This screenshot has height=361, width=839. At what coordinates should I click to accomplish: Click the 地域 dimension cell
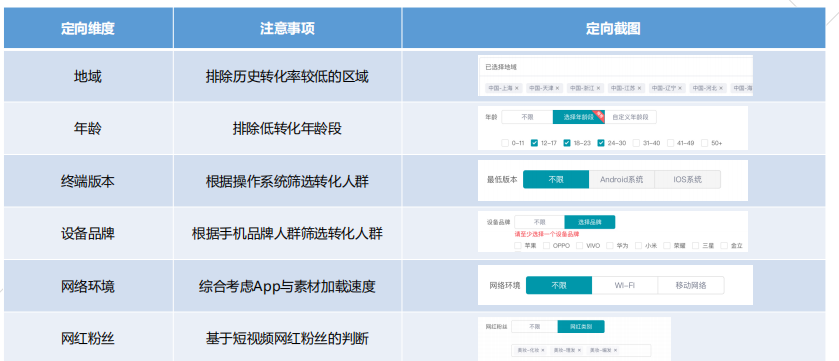[88, 76]
